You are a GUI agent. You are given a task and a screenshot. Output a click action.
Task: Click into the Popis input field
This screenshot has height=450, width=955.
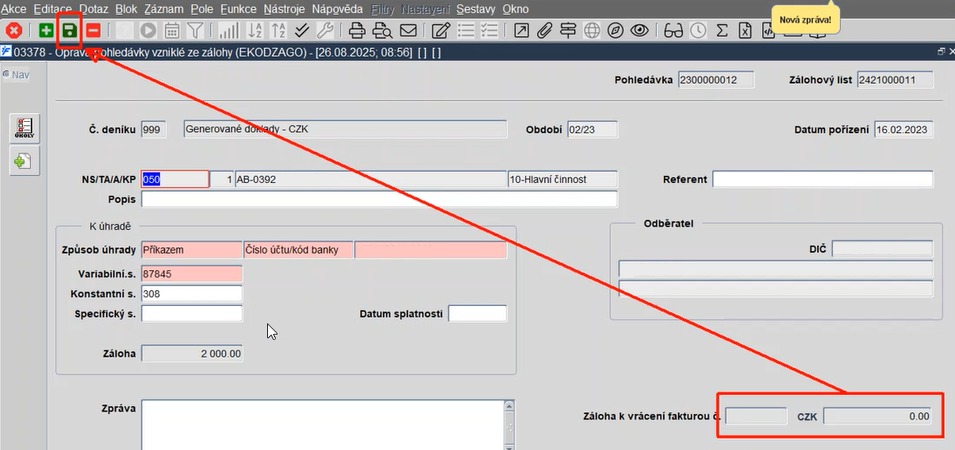point(379,199)
